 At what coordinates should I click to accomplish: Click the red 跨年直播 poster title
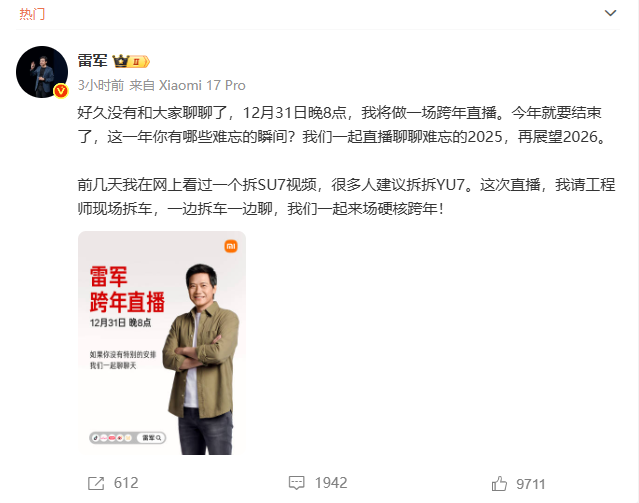(127, 302)
